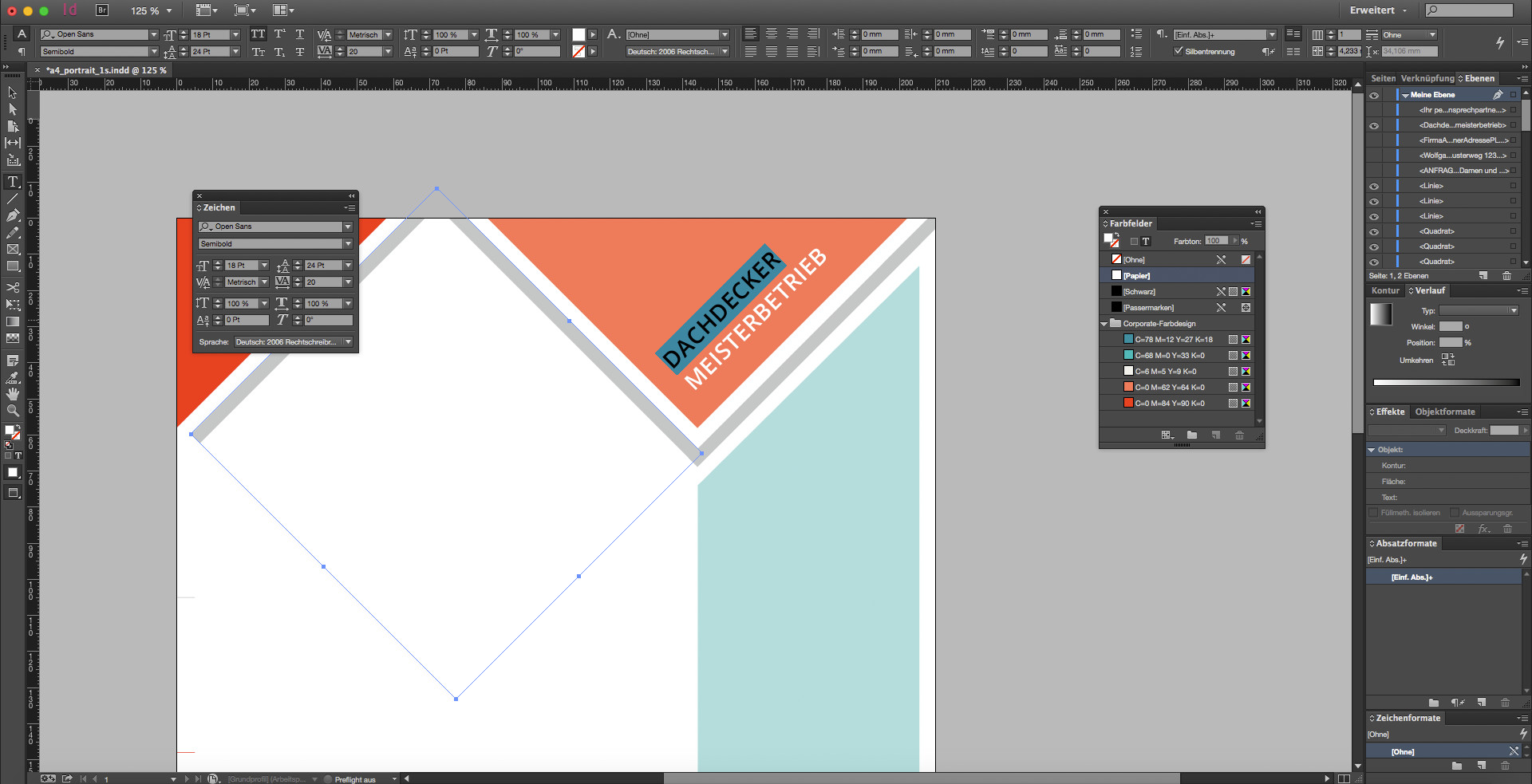The height and width of the screenshot is (784, 1532).
Task: Click the Umkehren reverse gradient icon
Action: click(1448, 360)
